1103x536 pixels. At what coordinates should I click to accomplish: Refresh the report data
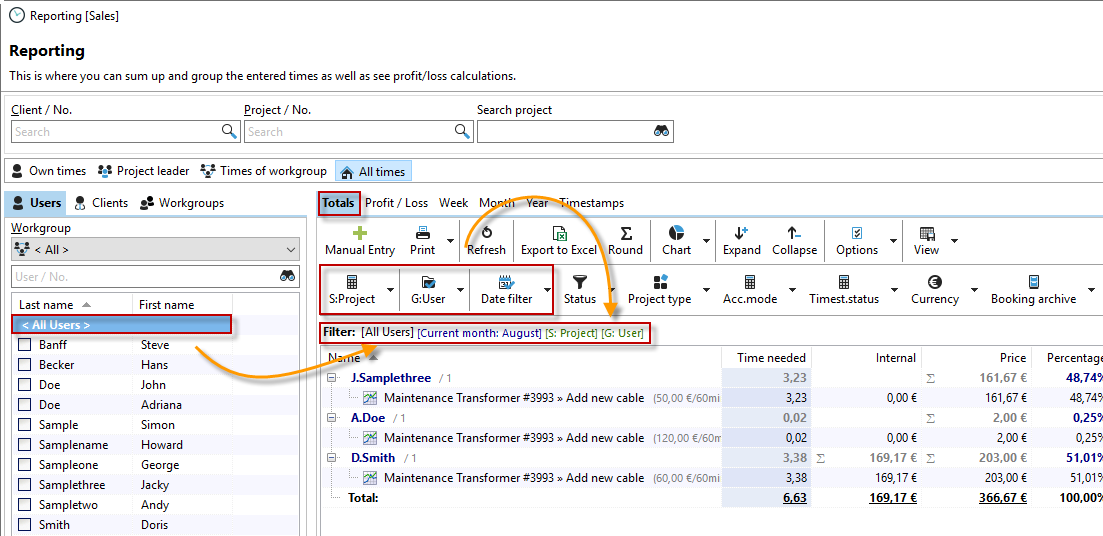coord(486,232)
